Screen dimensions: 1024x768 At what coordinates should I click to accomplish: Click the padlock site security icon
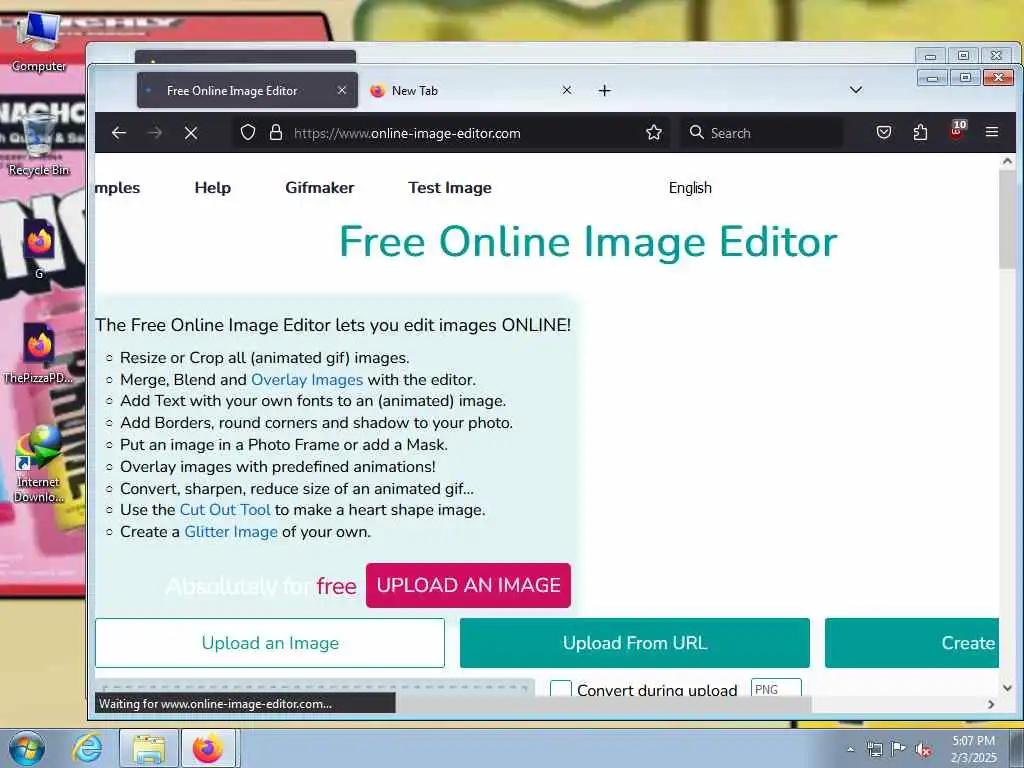click(276, 133)
